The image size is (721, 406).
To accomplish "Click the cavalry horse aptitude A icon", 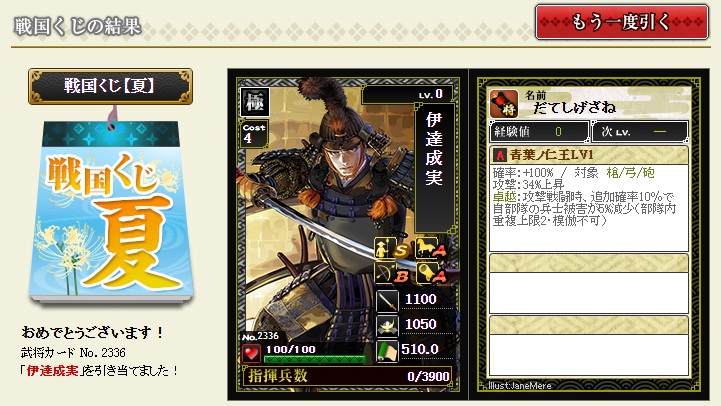I will (430, 249).
